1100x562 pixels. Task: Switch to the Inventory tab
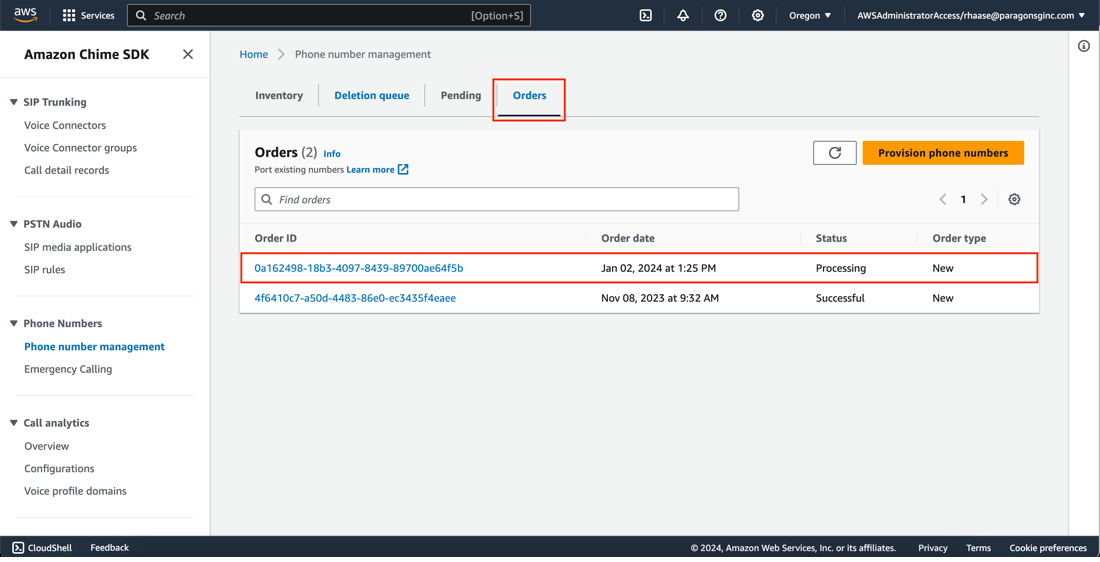click(279, 95)
